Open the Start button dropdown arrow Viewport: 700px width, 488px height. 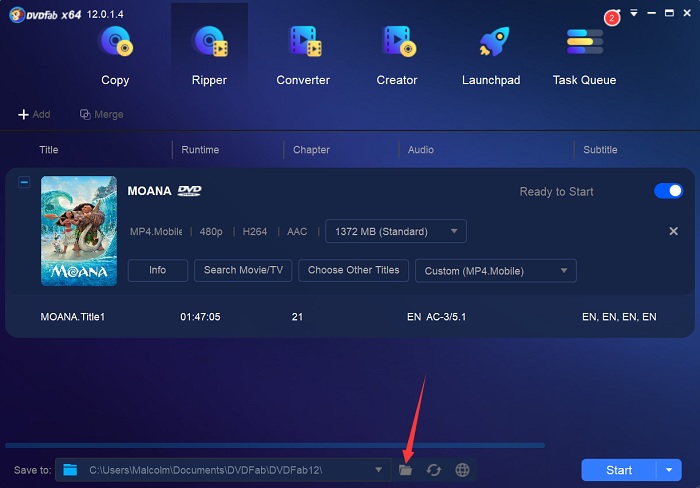tap(669, 470)
